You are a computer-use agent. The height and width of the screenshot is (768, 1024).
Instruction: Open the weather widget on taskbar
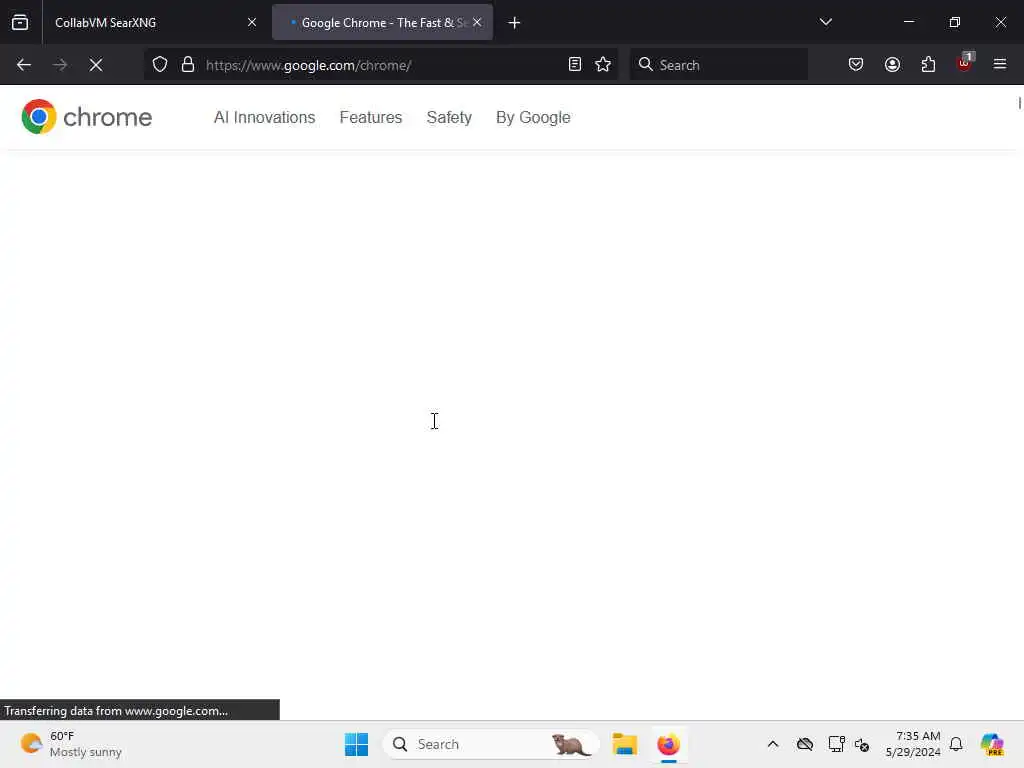click(71, 744)
